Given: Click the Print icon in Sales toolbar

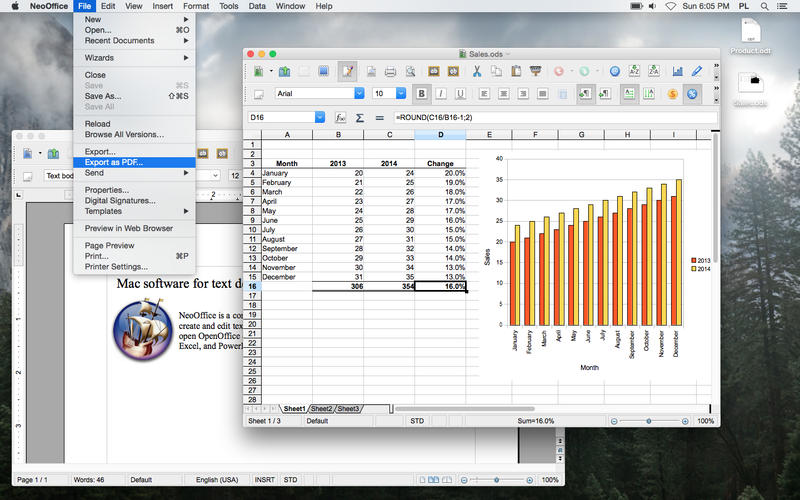Looking at the screenshot, I should click(x=391, y=72).
